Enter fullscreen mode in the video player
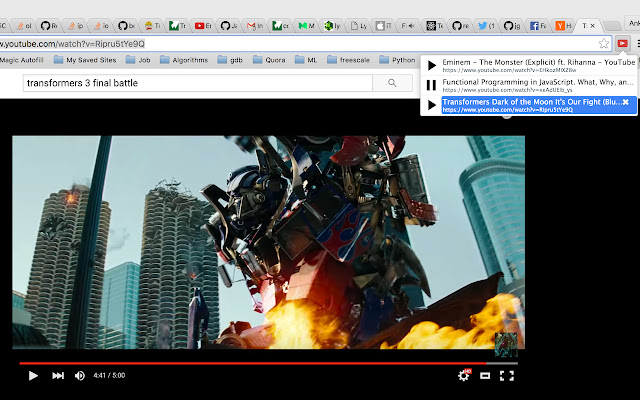 [507, 376]
